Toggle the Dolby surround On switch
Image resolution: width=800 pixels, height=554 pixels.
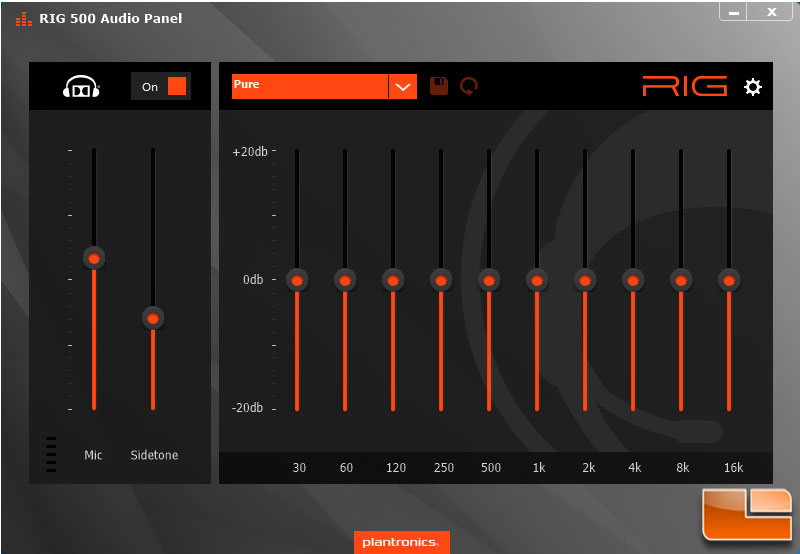[161, 86]
